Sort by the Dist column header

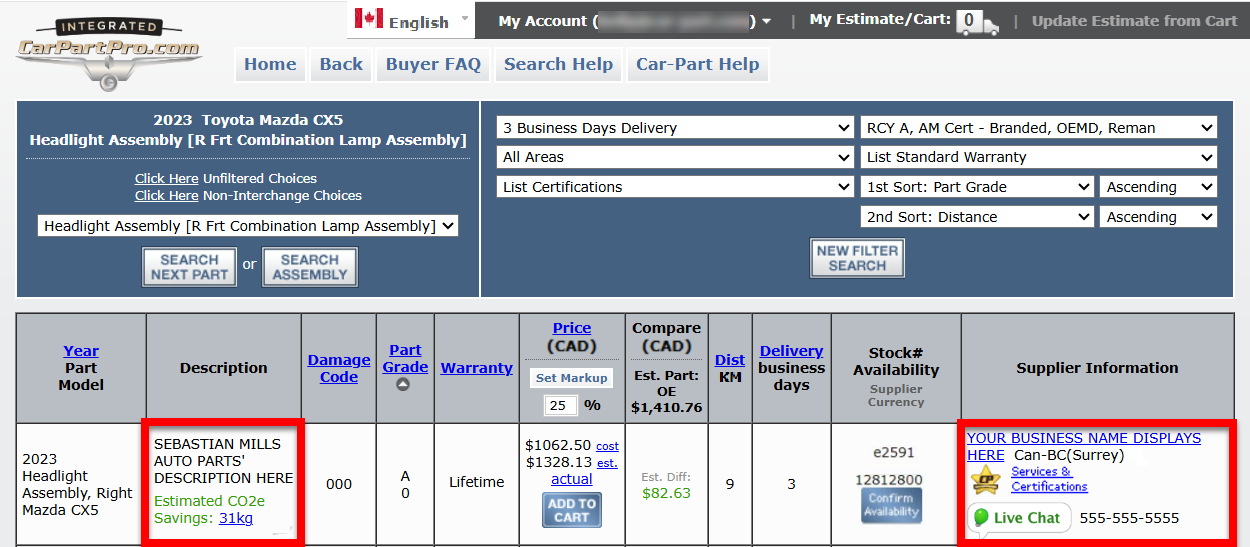pos(730,360)
